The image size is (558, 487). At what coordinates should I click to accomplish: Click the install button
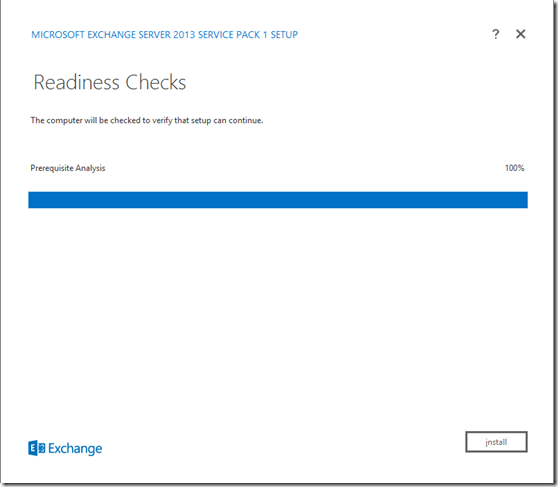(496, 442)
